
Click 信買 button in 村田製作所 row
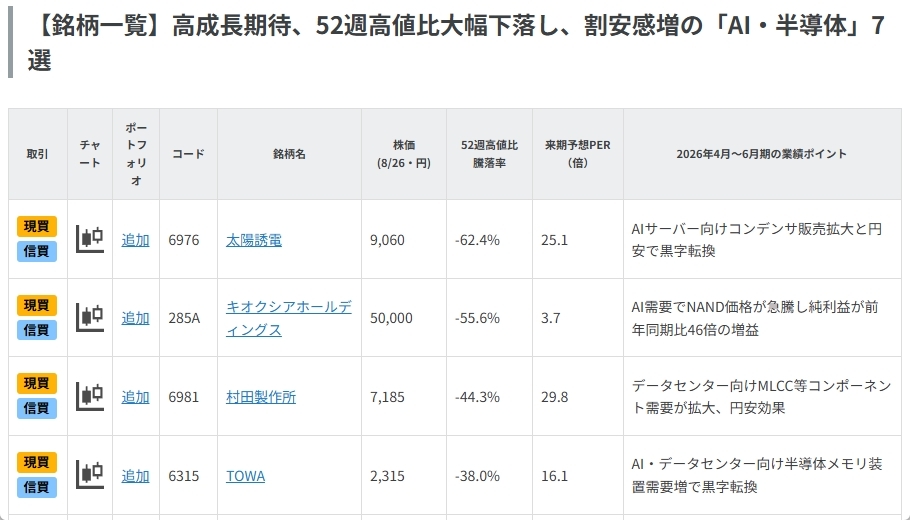pyautogui.click(x=37, y=409)
